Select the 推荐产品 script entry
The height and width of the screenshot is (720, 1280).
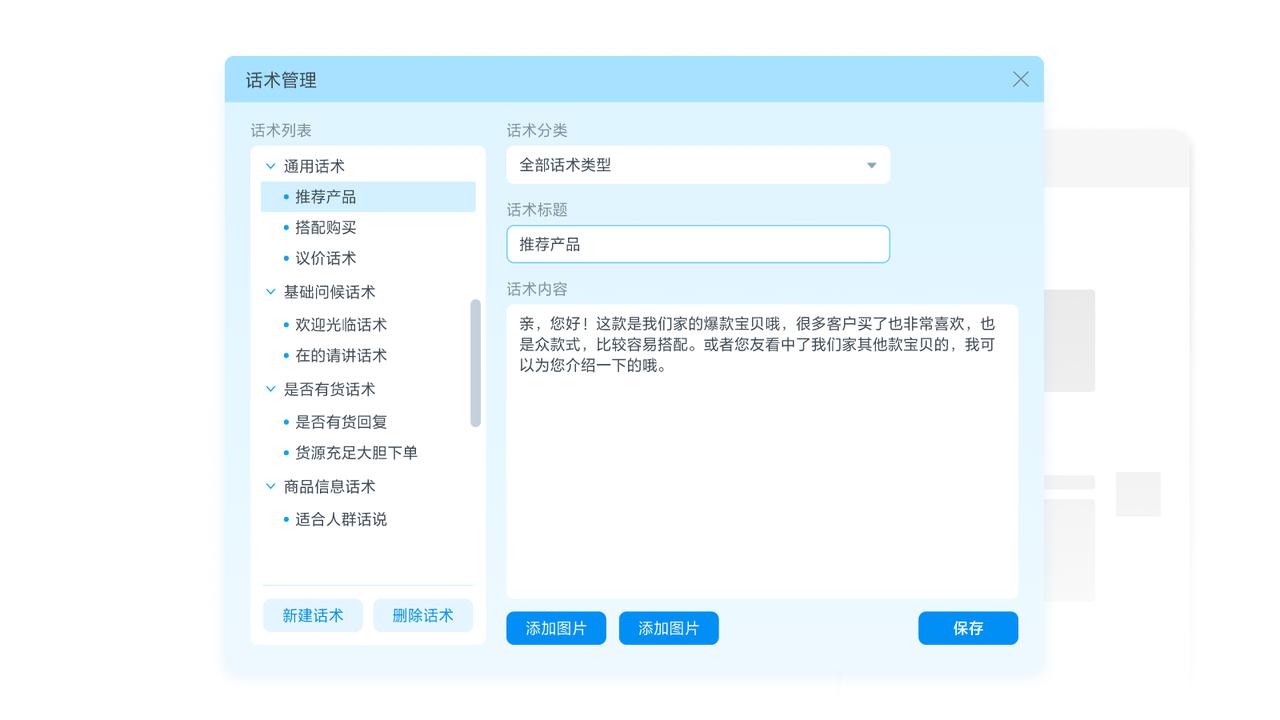[325, 196]
